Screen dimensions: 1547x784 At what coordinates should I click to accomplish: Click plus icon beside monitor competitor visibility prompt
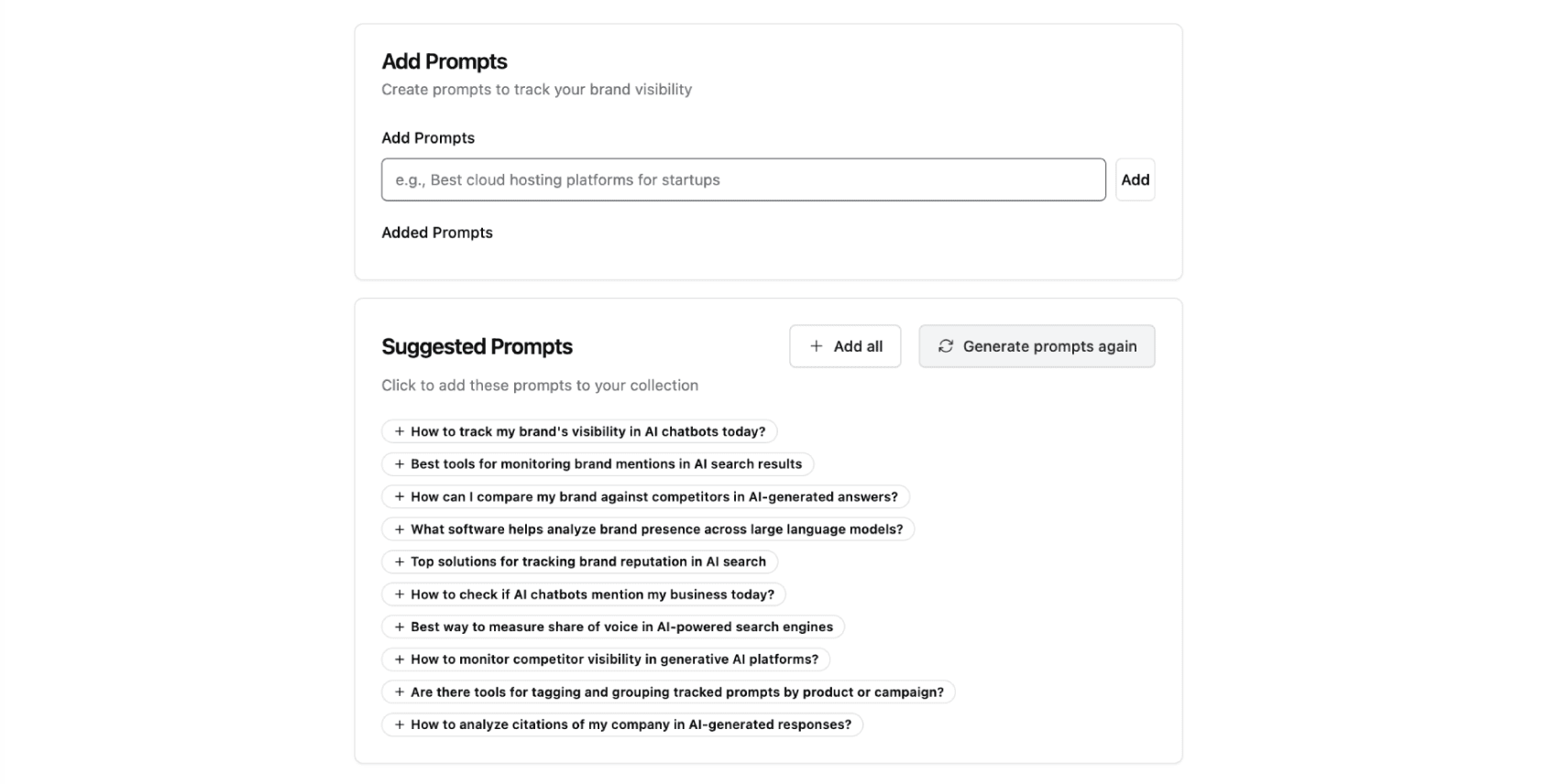(399, 659)
